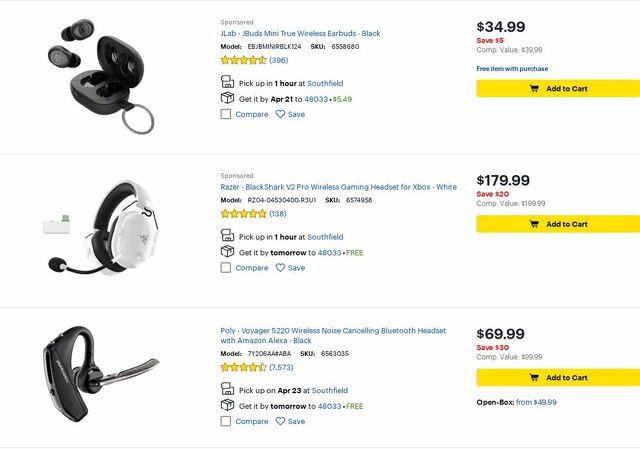
Task: Click the star rating of Razer BlackShark headset
Action: click(x=243, y=214)
